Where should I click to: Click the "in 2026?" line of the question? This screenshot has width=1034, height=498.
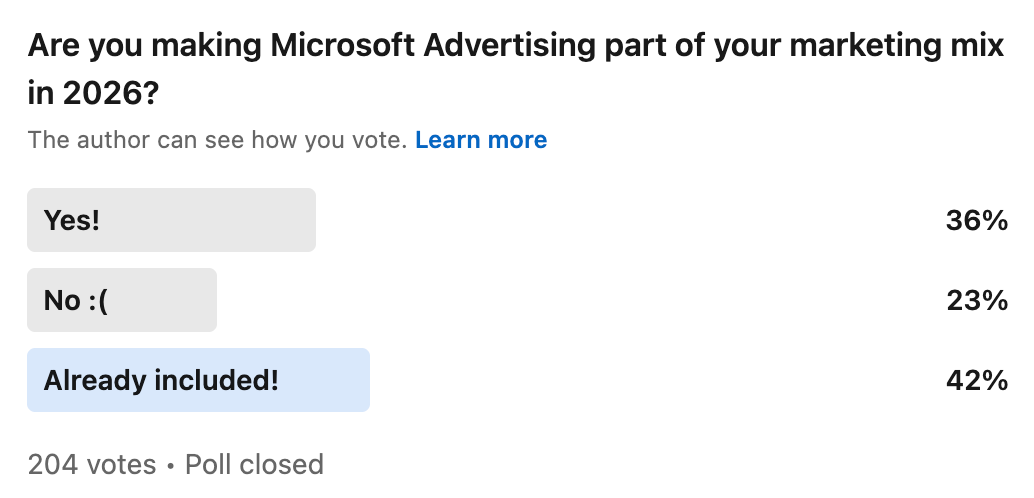click(94, 94)
